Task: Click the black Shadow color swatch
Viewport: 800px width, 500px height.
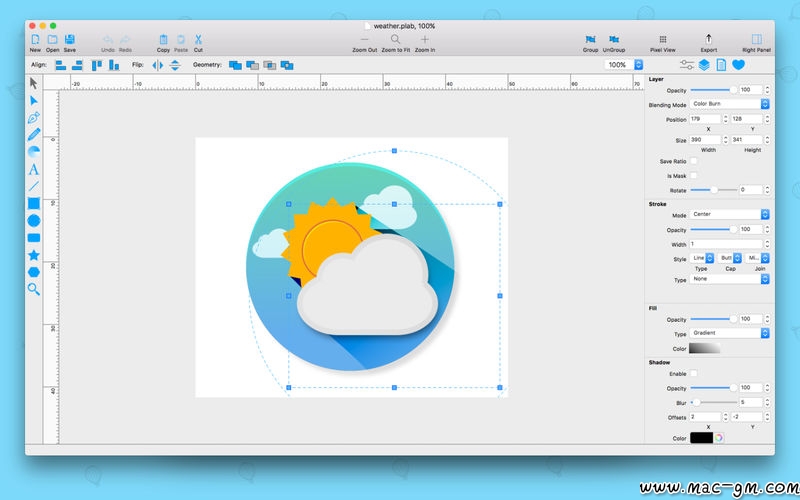Action: coord(702,438)
